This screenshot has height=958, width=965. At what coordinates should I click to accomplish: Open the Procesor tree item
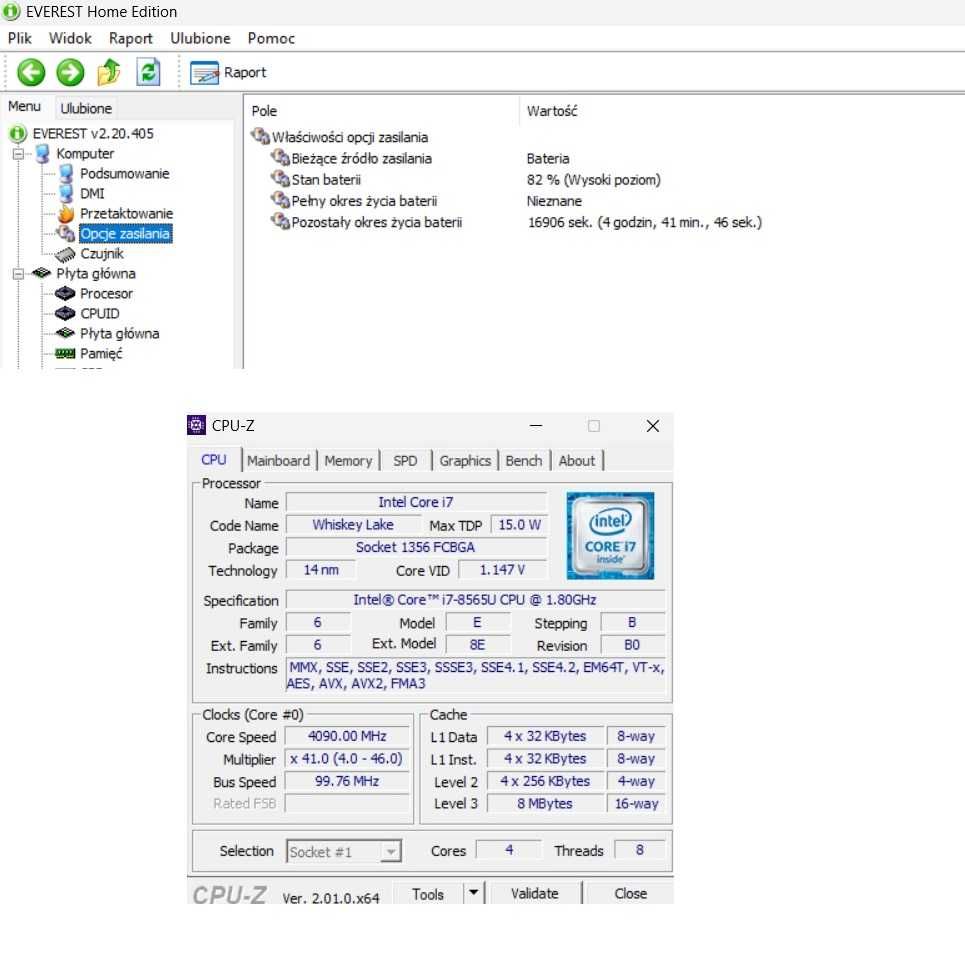pos(106,293)
